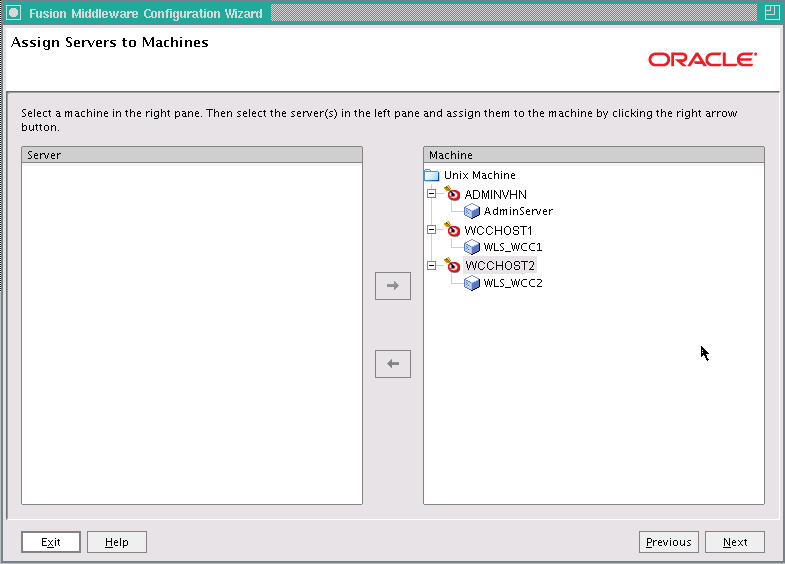Click the right arrow assign button
The image size is (785, 564).
[392, 286]
